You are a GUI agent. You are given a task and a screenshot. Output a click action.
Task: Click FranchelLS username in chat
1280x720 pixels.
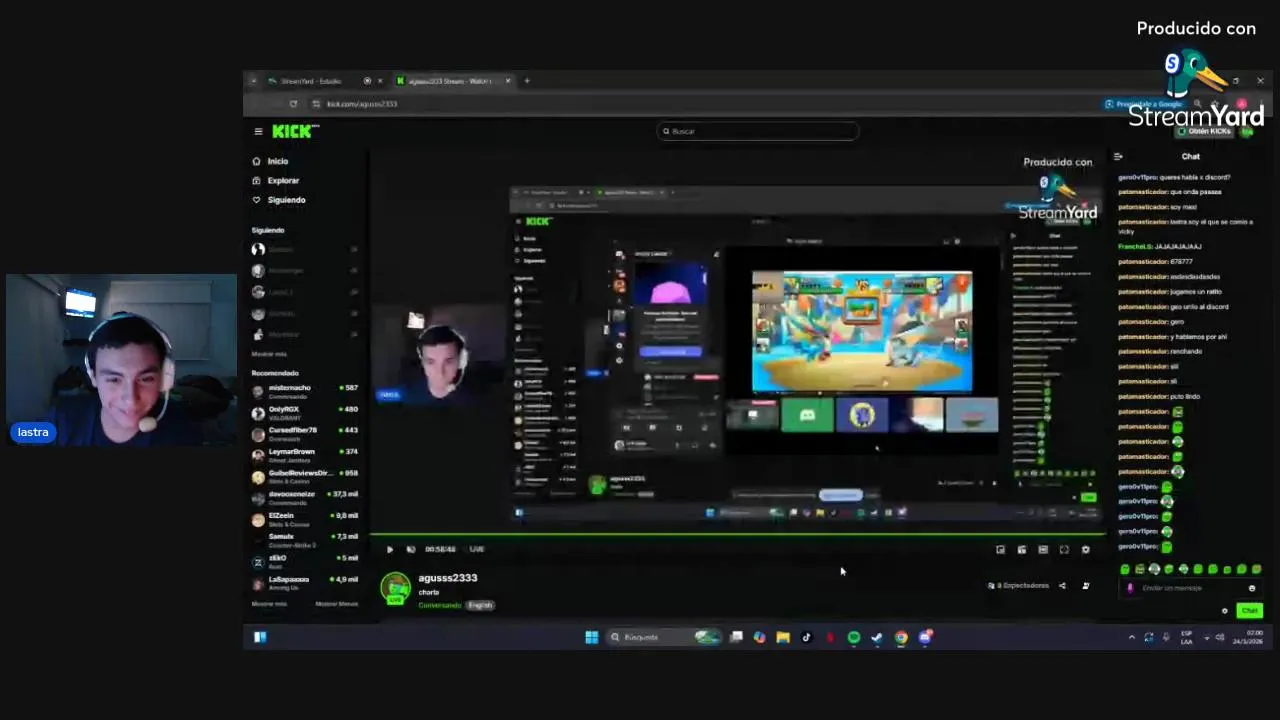(1135, 247)
